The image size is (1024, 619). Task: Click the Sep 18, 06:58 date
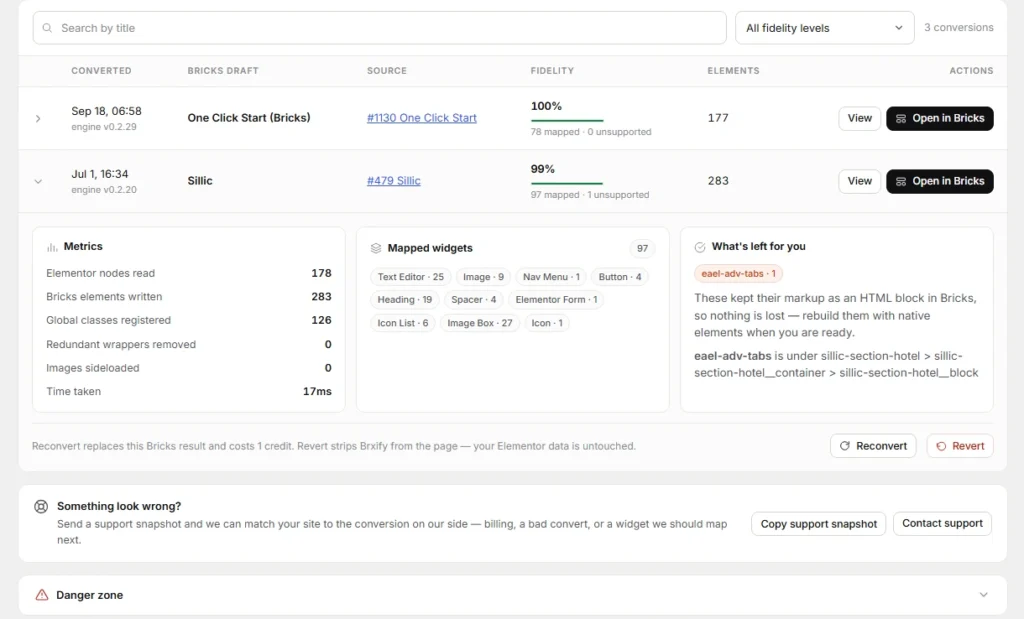(x=106, y=111)
